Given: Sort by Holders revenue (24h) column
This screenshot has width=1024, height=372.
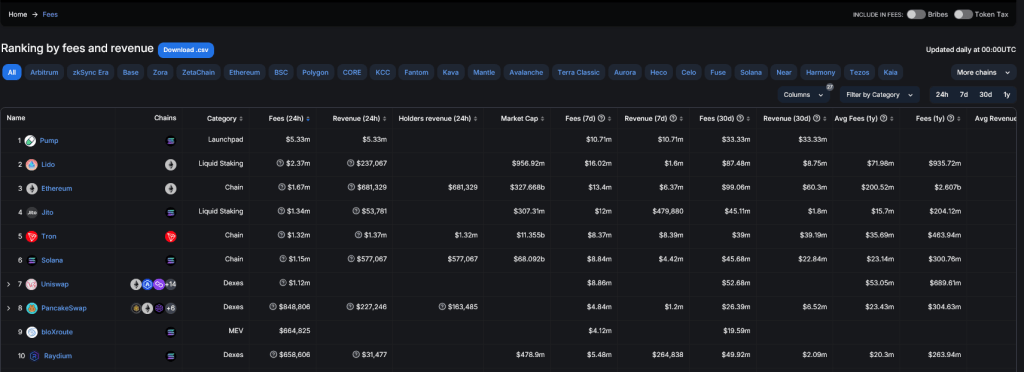Looking at the screenshot, I should pyautogui.click(x=438, y=119).
